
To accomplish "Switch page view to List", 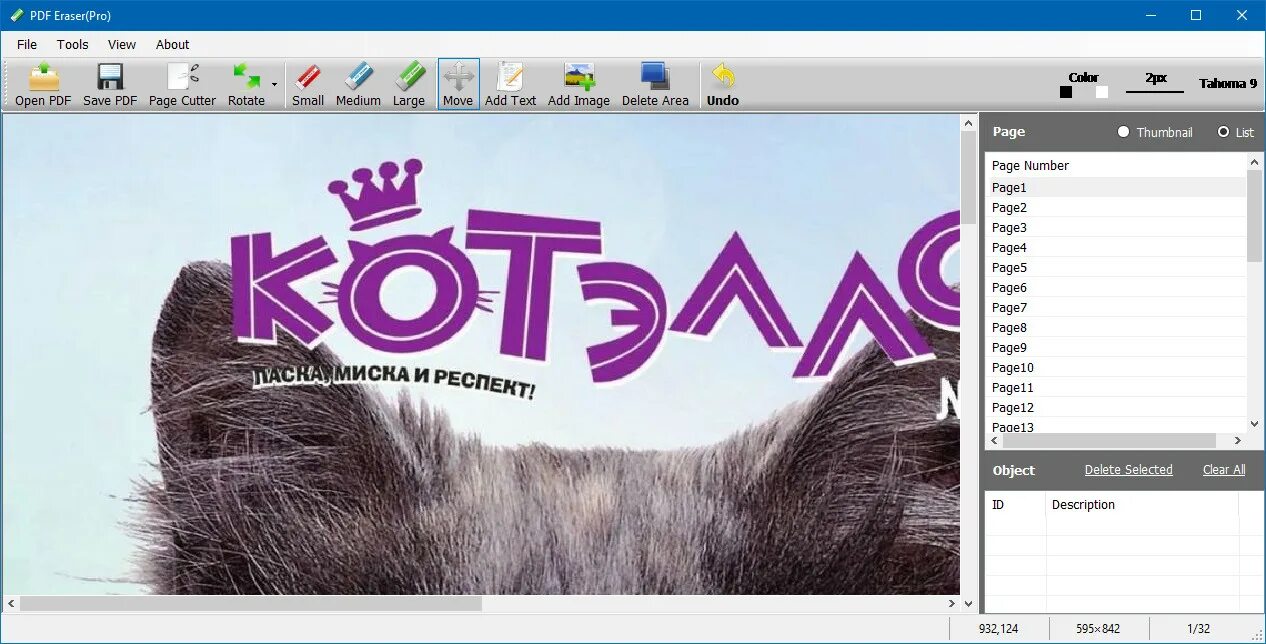I will pos(1235,132).
